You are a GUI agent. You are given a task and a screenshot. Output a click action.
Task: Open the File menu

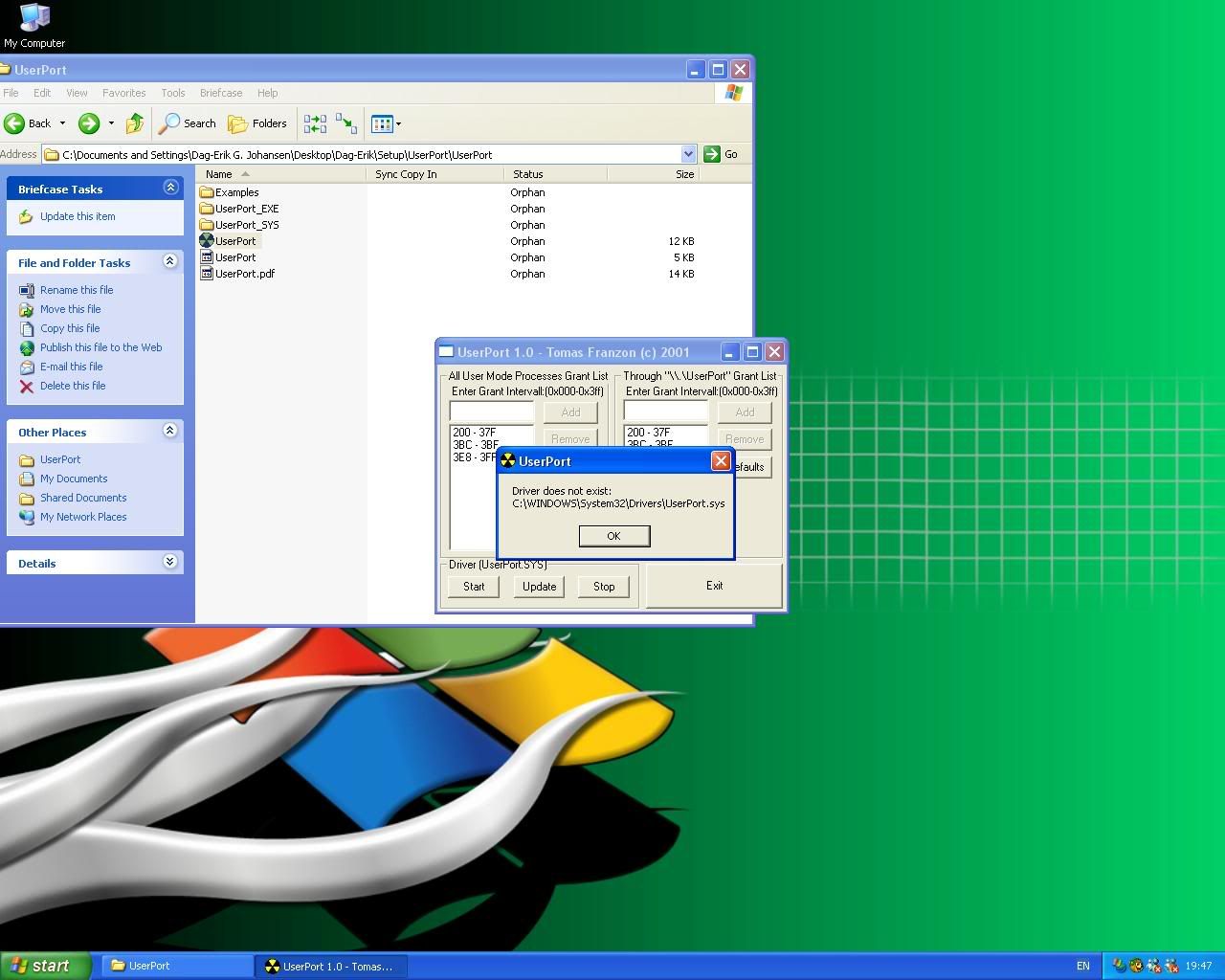coord(11,93)
